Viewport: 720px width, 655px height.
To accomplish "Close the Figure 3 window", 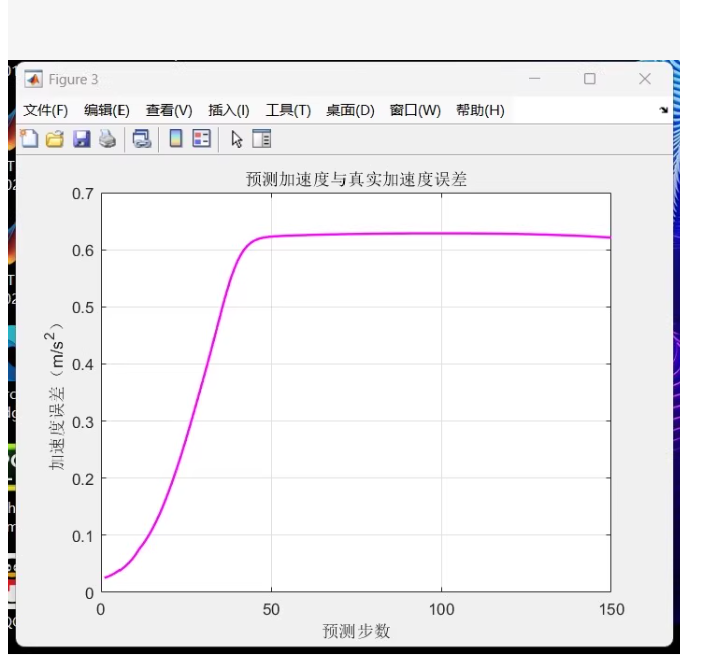I will tap(645, 79).
